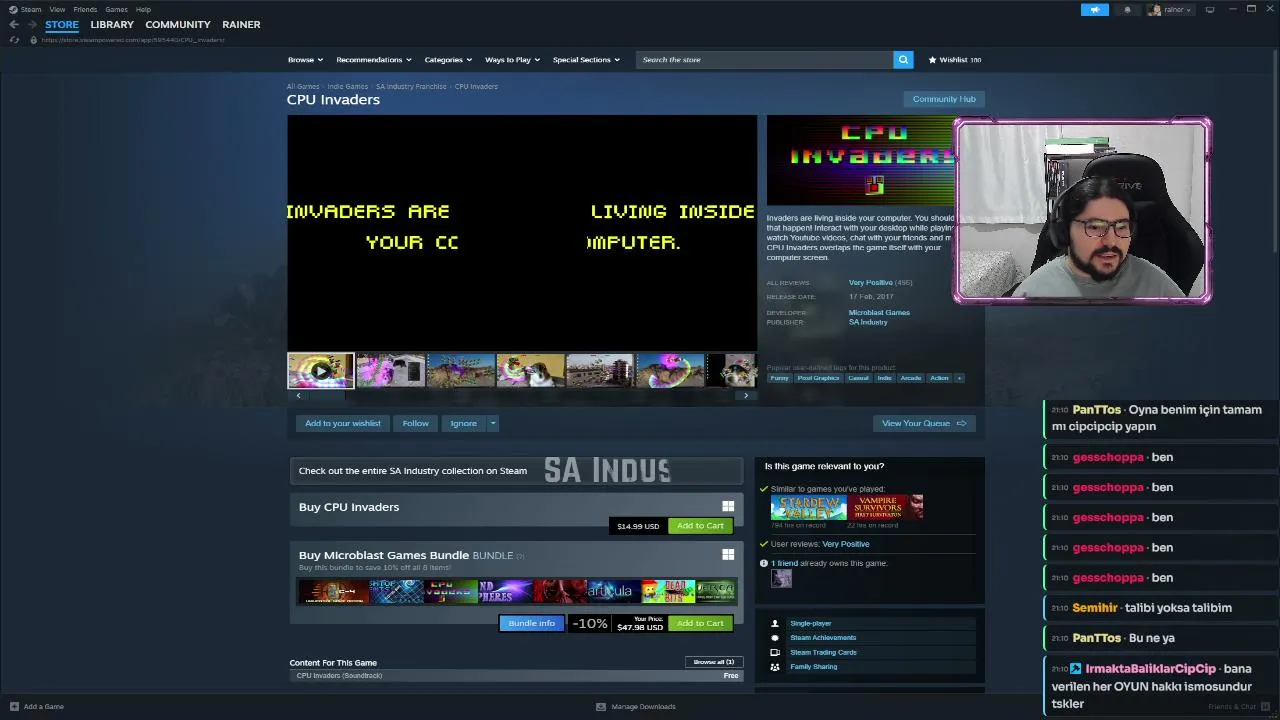
Task: Play the trailer video thumbnail
Action: coord(320,370)
